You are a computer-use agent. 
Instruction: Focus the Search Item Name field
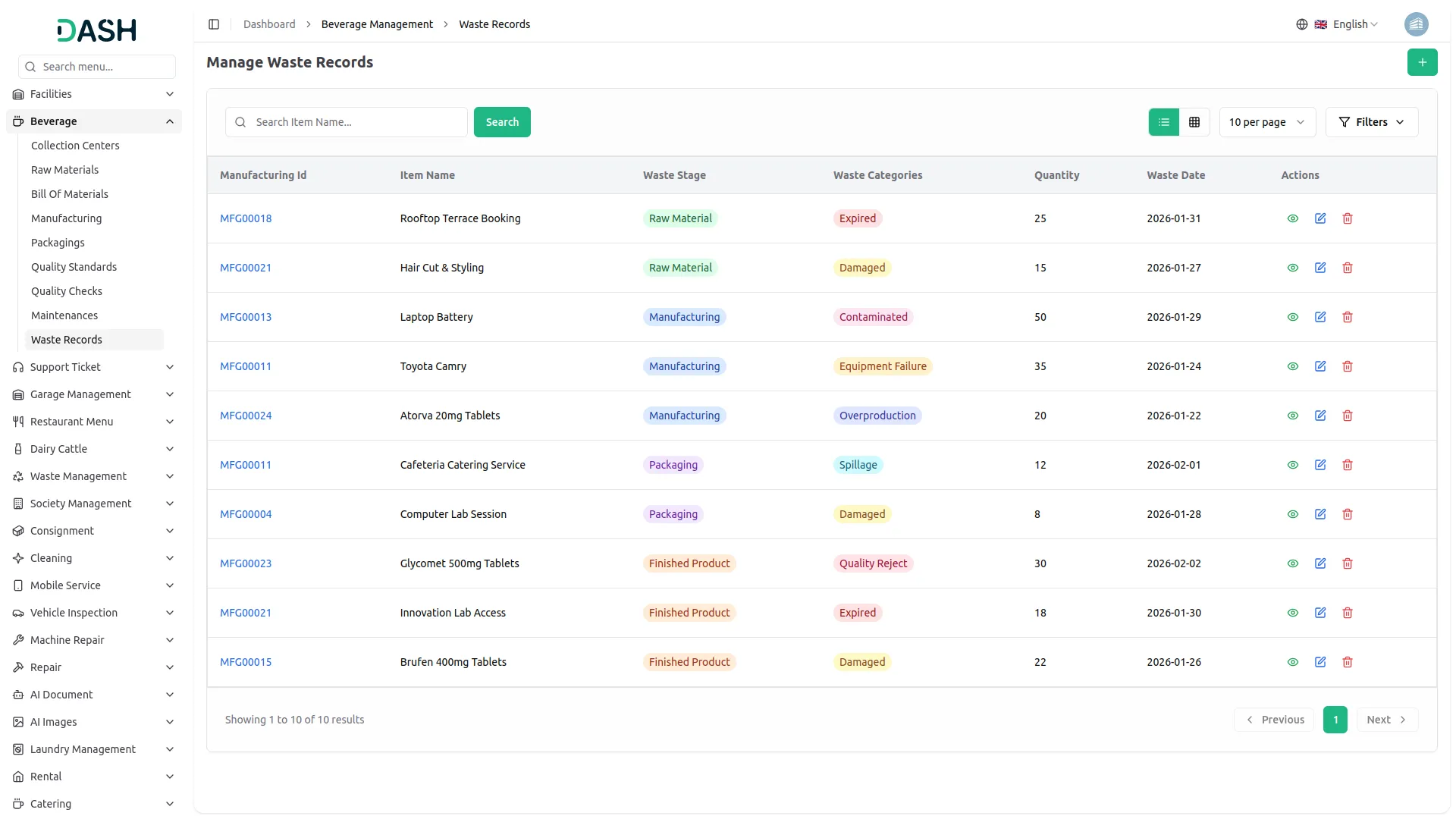356,122
